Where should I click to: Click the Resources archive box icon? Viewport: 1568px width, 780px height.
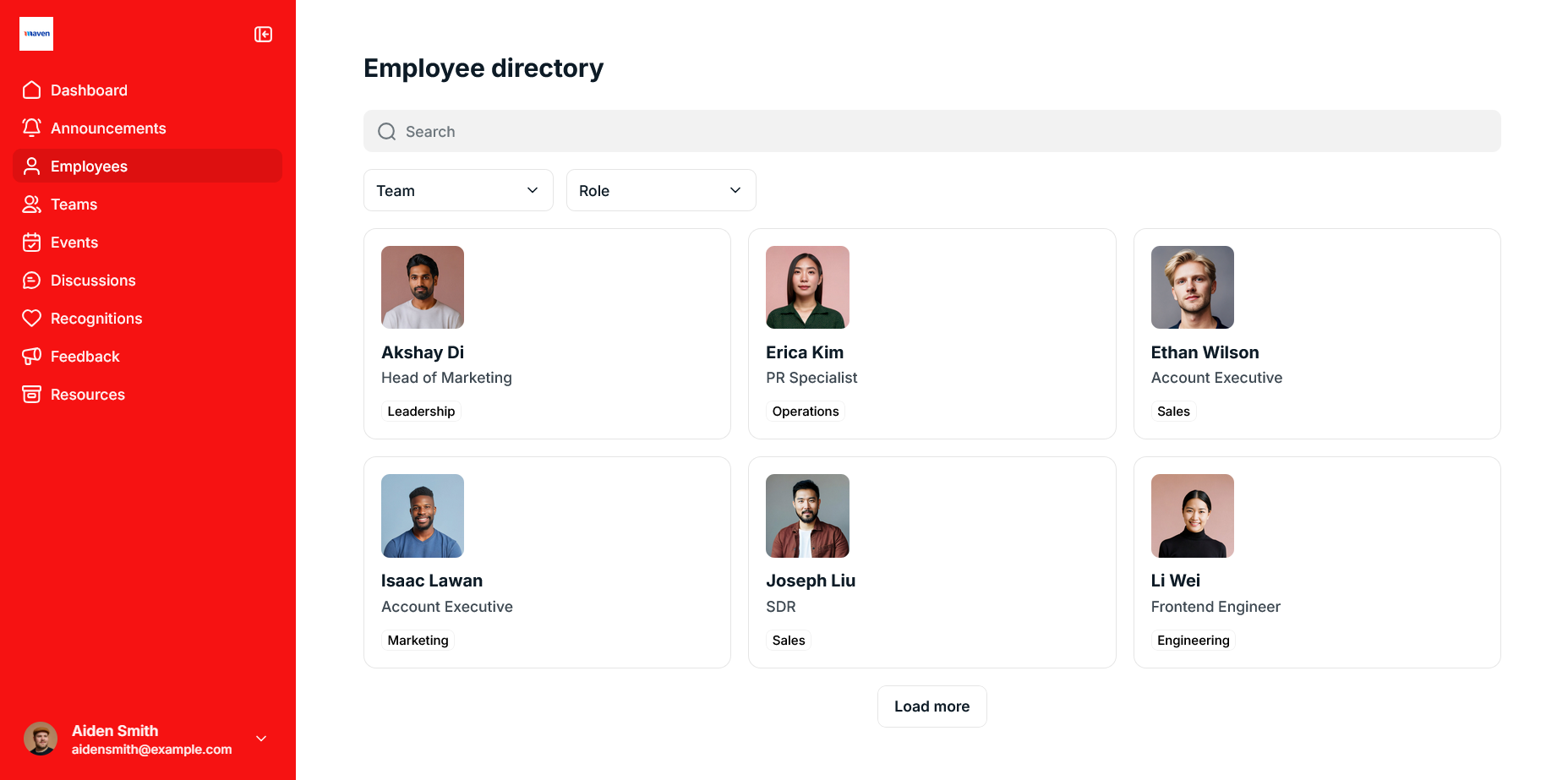click(x=32, y=395)
